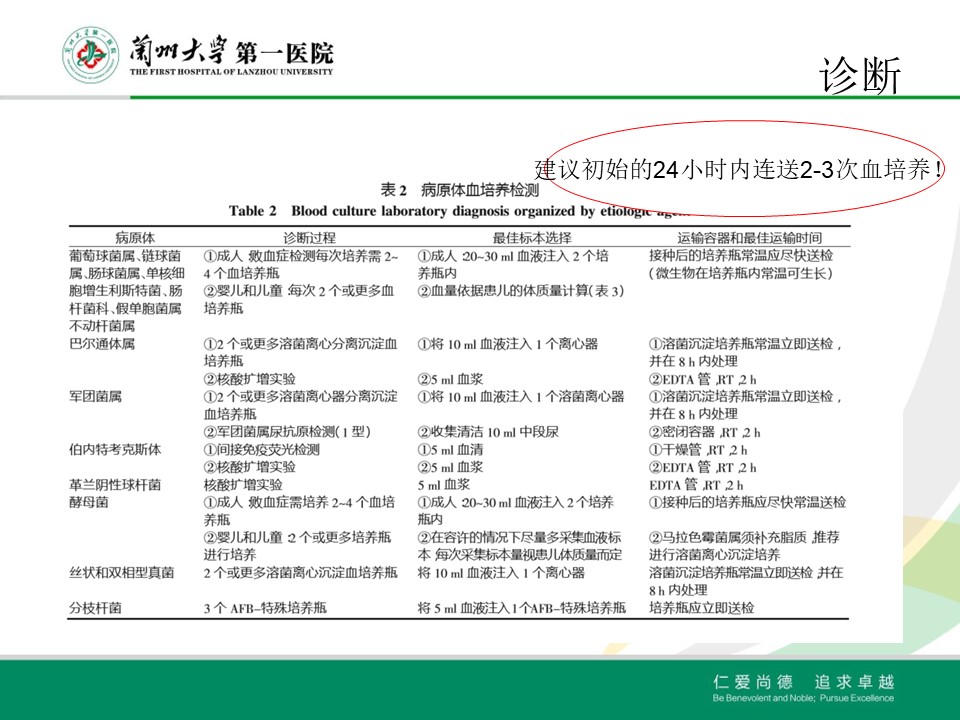Viewport: 960px width, 720px height.
Task: Click the cell 培养瓶应立即送检
Action: click(x=702, y=608)
